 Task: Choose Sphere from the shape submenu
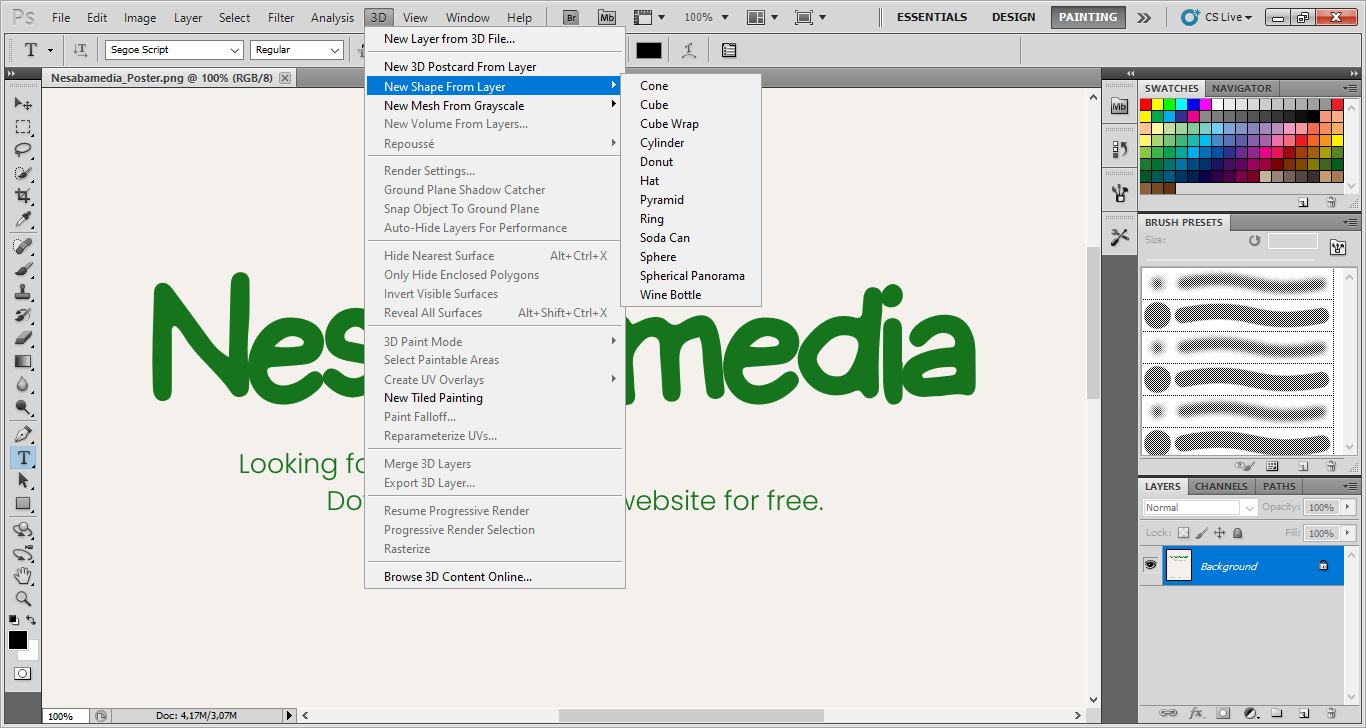(658, 257)
